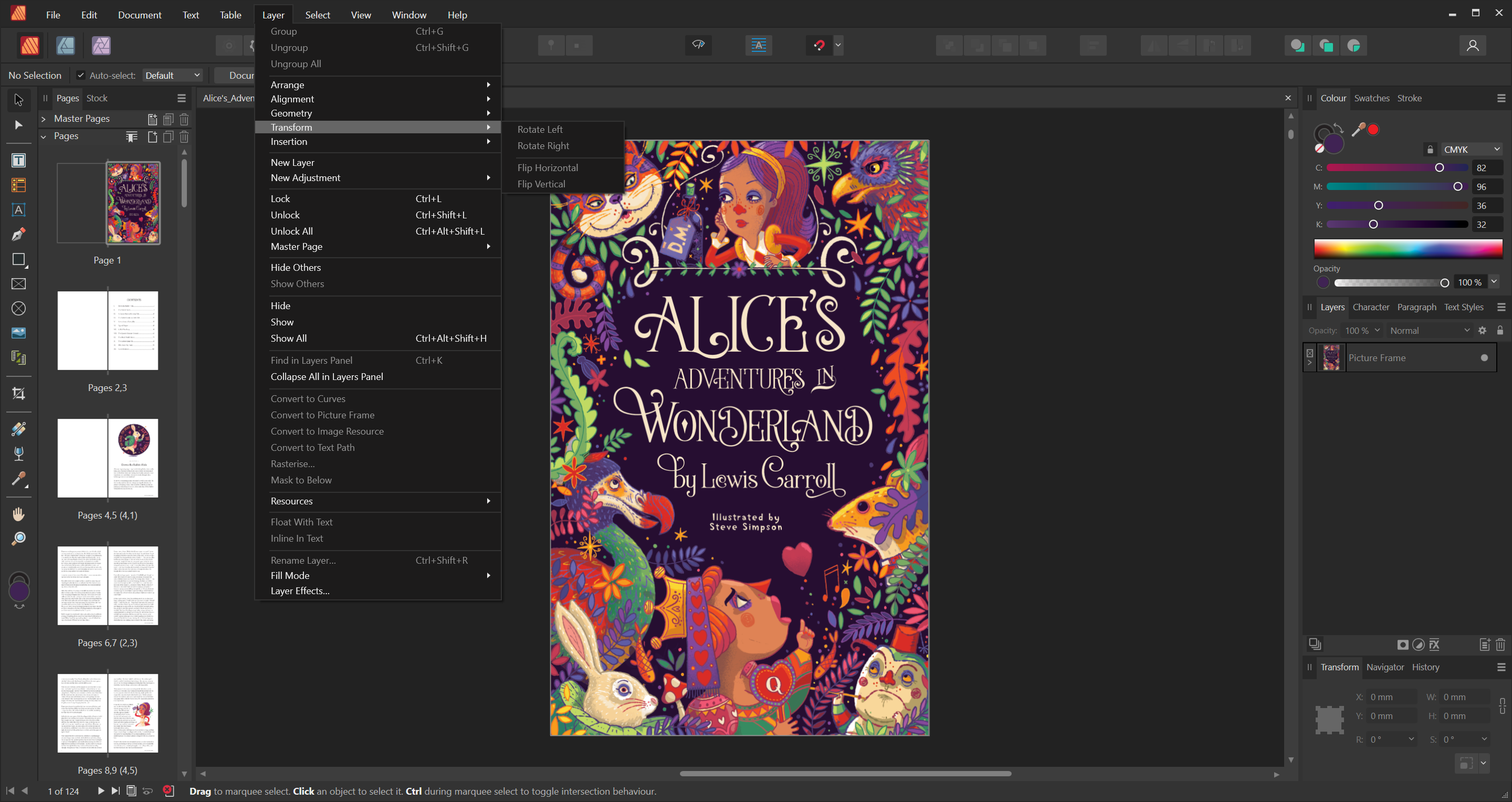This screenshot has height=802, width=1512.
Task: Expand the Master Pages section
Action: pos(44,119)
